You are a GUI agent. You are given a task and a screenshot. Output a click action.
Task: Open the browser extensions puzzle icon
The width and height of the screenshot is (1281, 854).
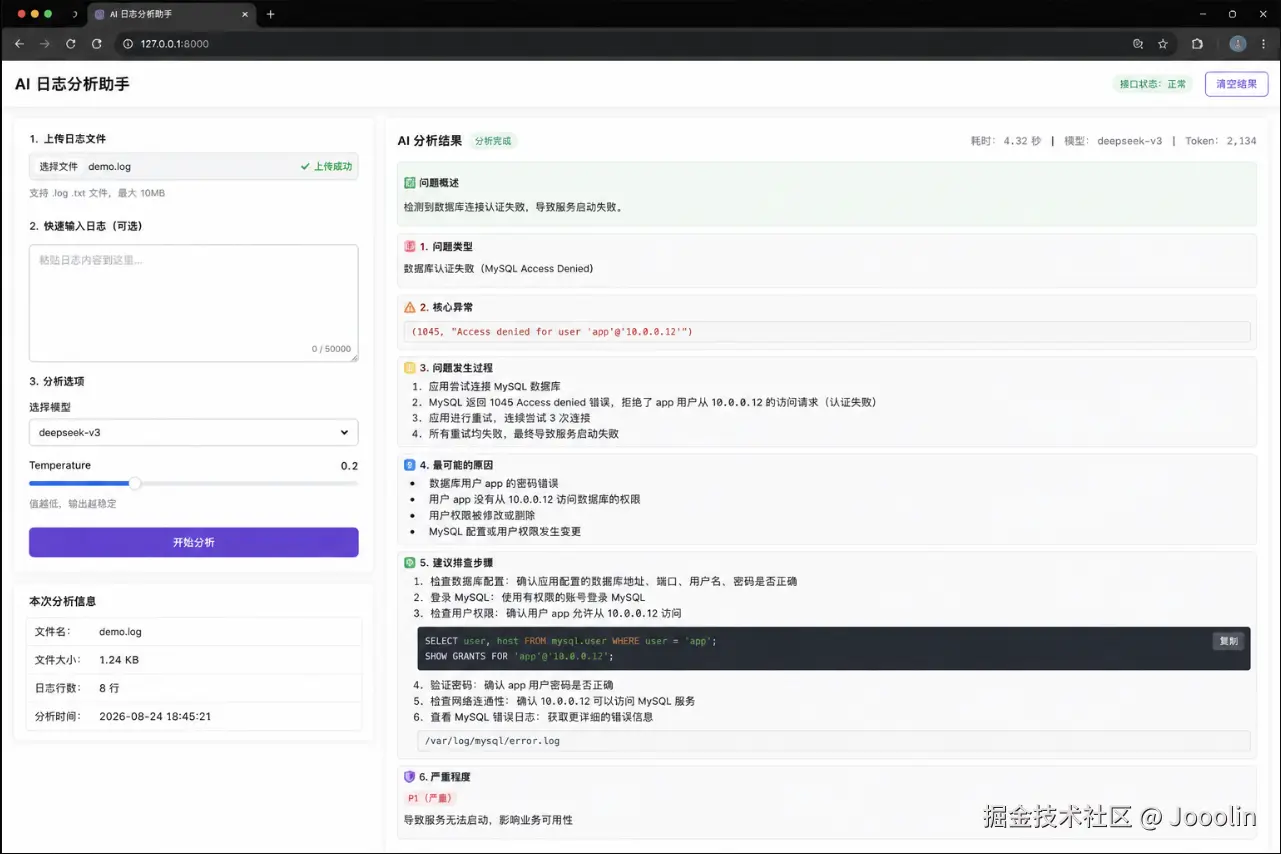(x=1197, y=44)
